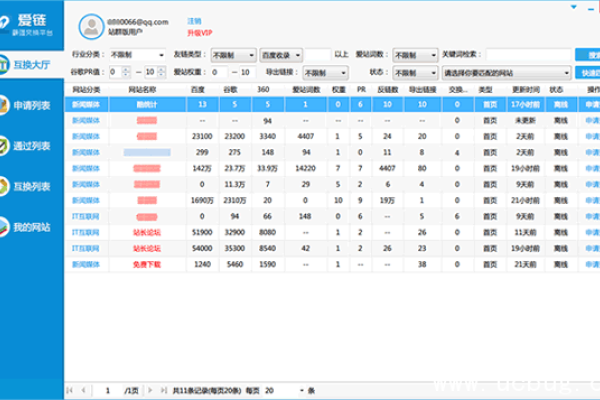Click the blue search button beside keyword field
The image size is (600, 400).
coord(588,55)
